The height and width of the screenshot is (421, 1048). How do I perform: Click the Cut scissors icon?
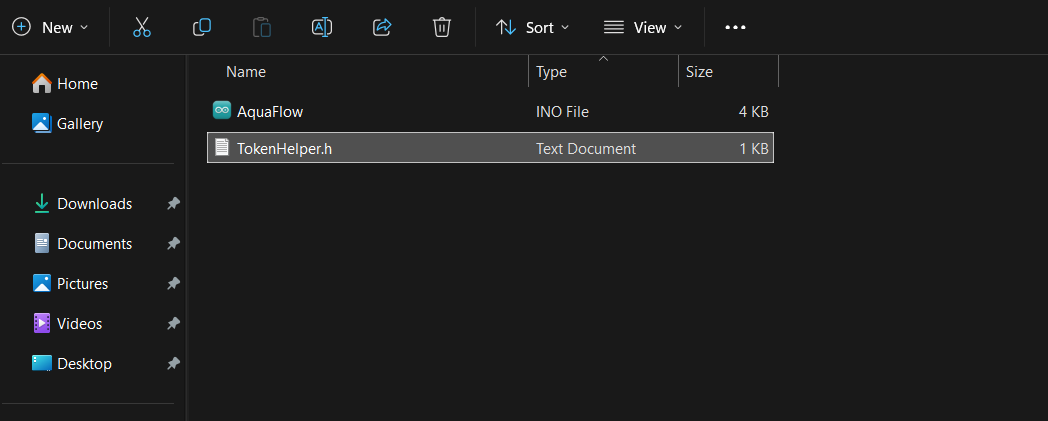142,28
